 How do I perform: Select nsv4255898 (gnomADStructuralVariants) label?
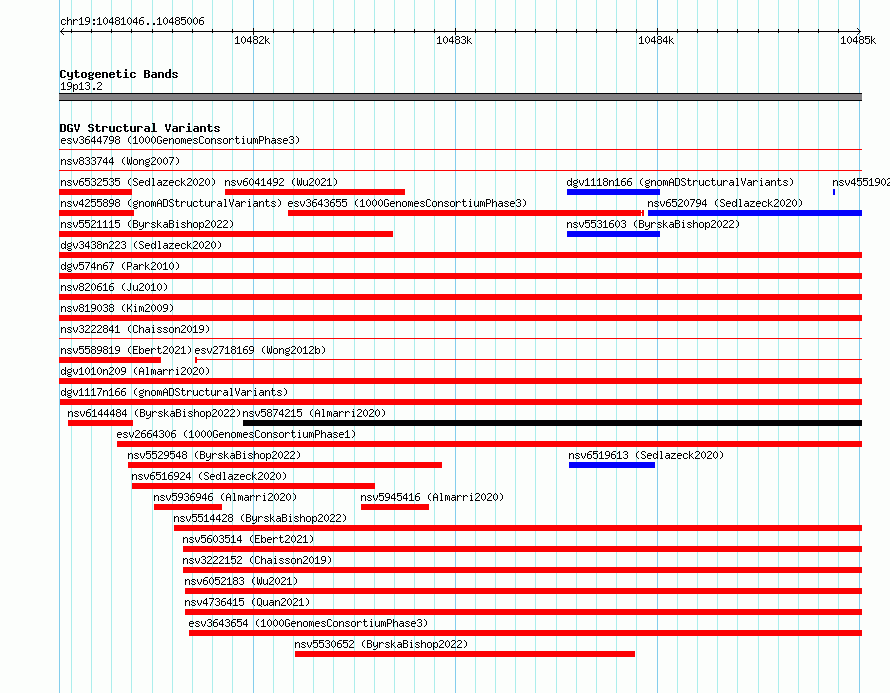coord(171,203)
